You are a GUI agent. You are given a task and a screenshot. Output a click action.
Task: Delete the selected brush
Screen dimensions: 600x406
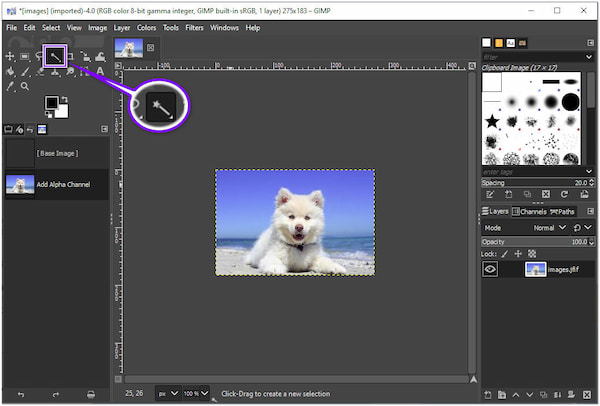[x=546, y=194]
